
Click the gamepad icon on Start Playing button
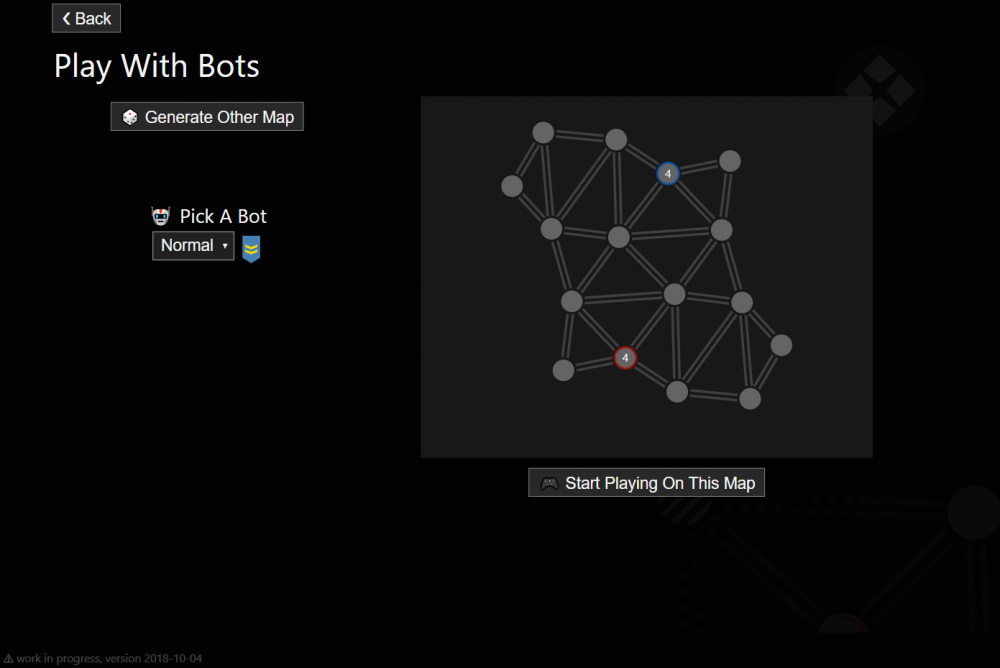coord(549,483)
